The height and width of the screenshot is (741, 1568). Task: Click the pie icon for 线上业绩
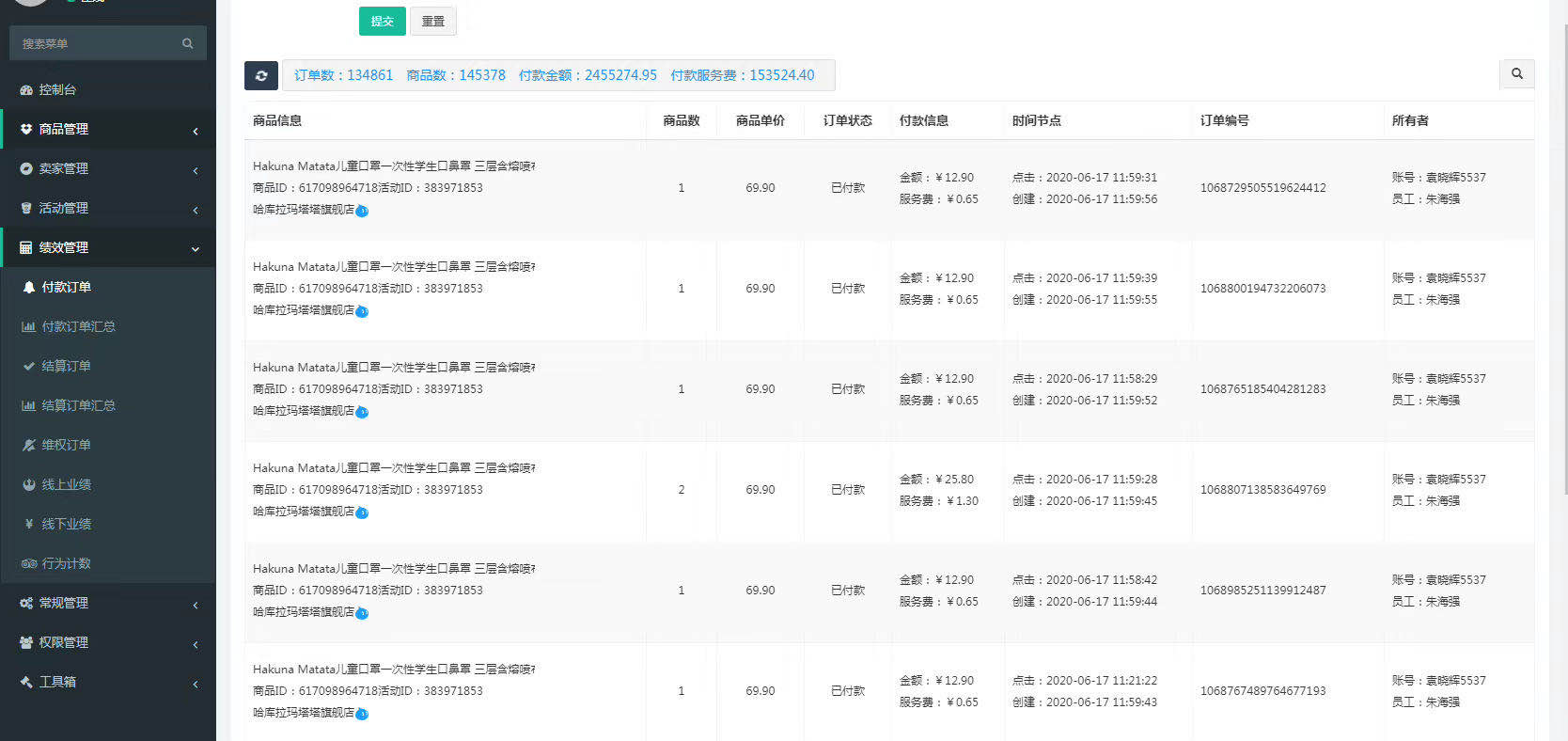29,484
